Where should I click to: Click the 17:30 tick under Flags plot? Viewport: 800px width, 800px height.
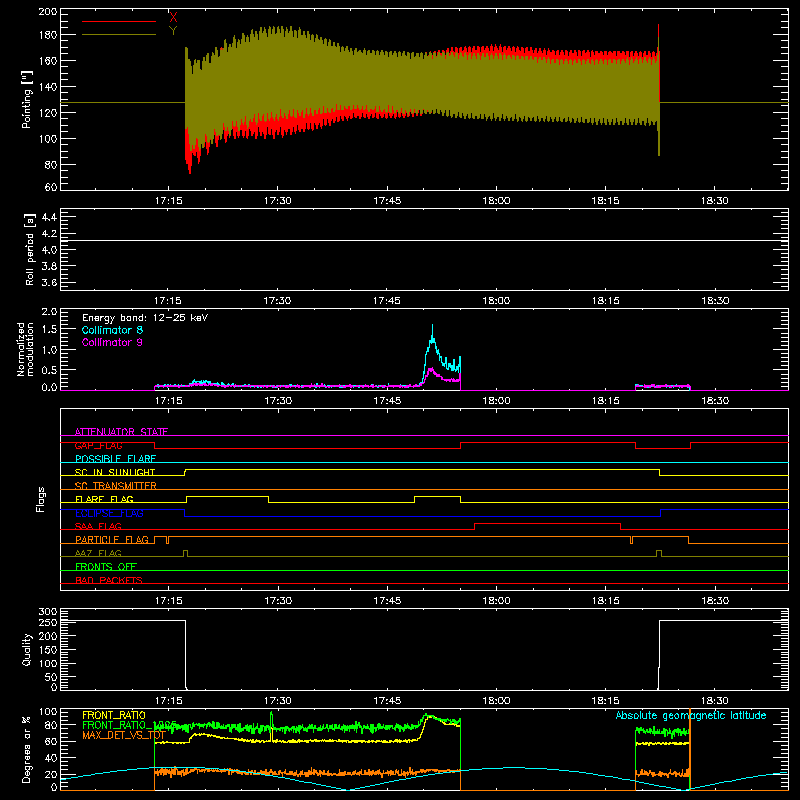(x=278, y=601)
